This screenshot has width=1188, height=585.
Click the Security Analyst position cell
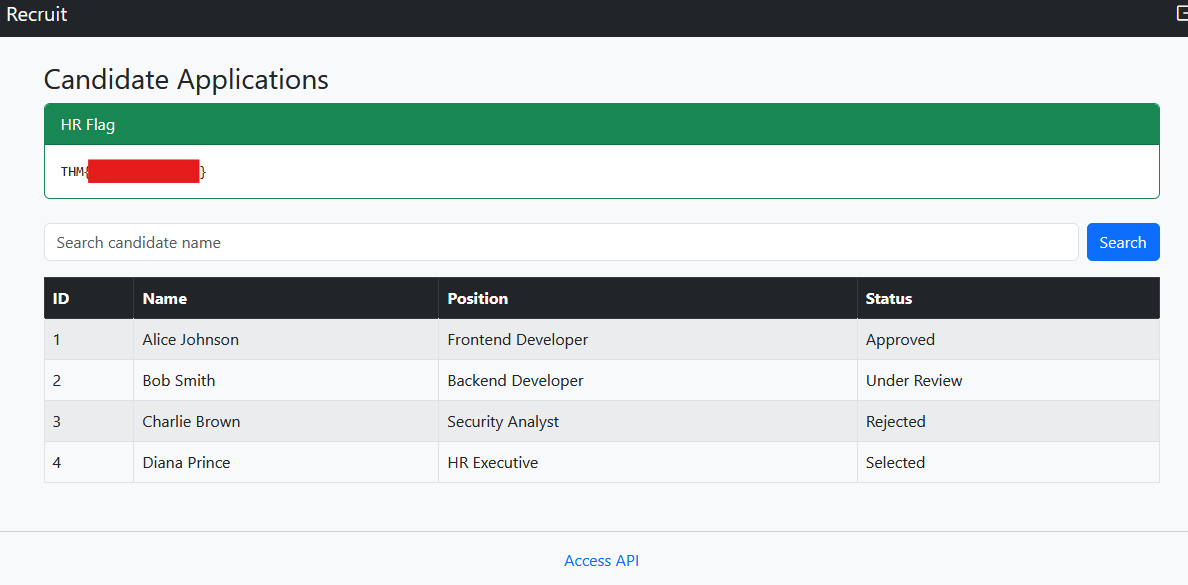point(648,421)
